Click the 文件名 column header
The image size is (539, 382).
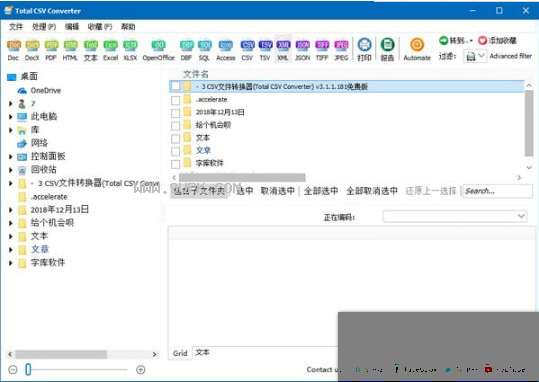click(x=196, y=74)
